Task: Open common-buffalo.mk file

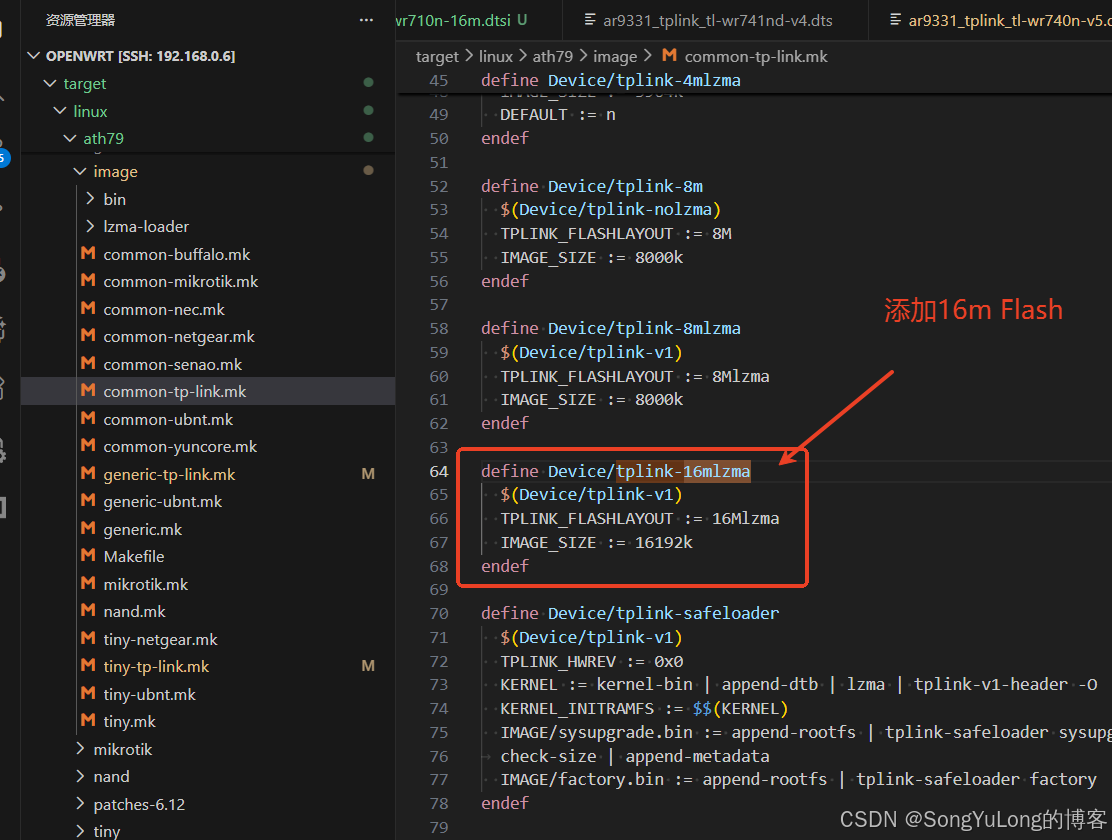Action: tap(177, 254)
